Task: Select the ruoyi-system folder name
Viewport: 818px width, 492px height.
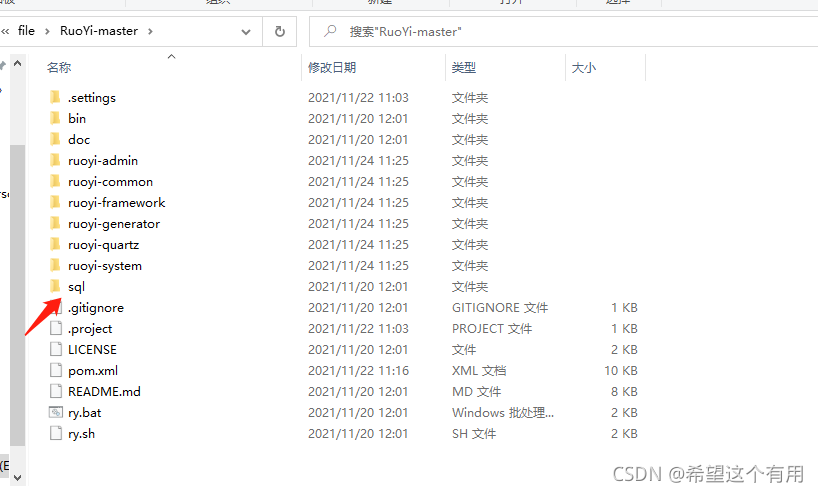Action: [x=105, y=266]
